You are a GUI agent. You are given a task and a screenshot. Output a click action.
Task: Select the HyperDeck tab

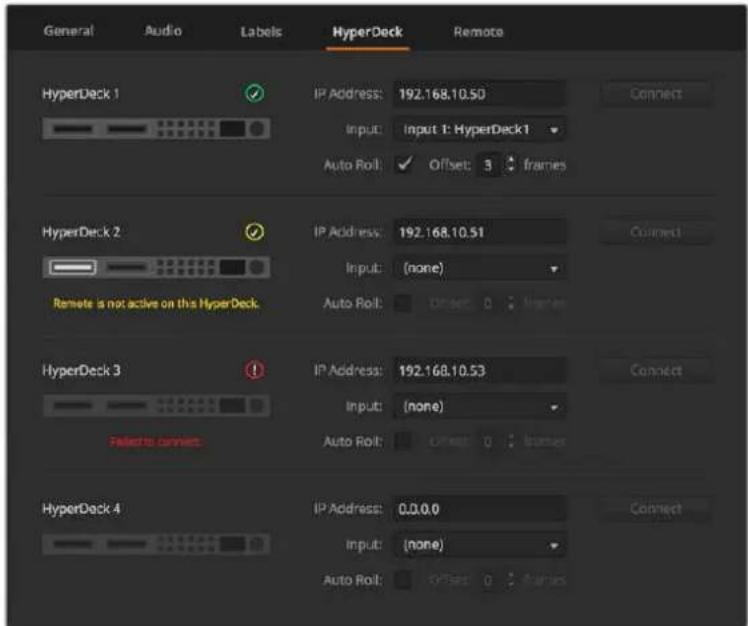pos(367,32)
